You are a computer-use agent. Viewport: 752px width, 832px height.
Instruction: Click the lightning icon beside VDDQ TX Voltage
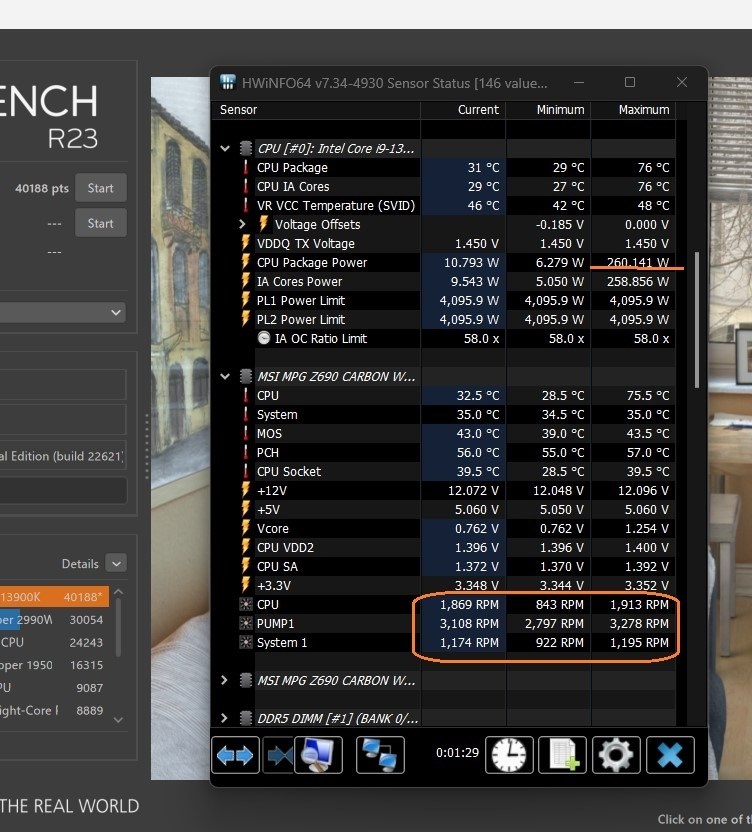pos(245,242)
